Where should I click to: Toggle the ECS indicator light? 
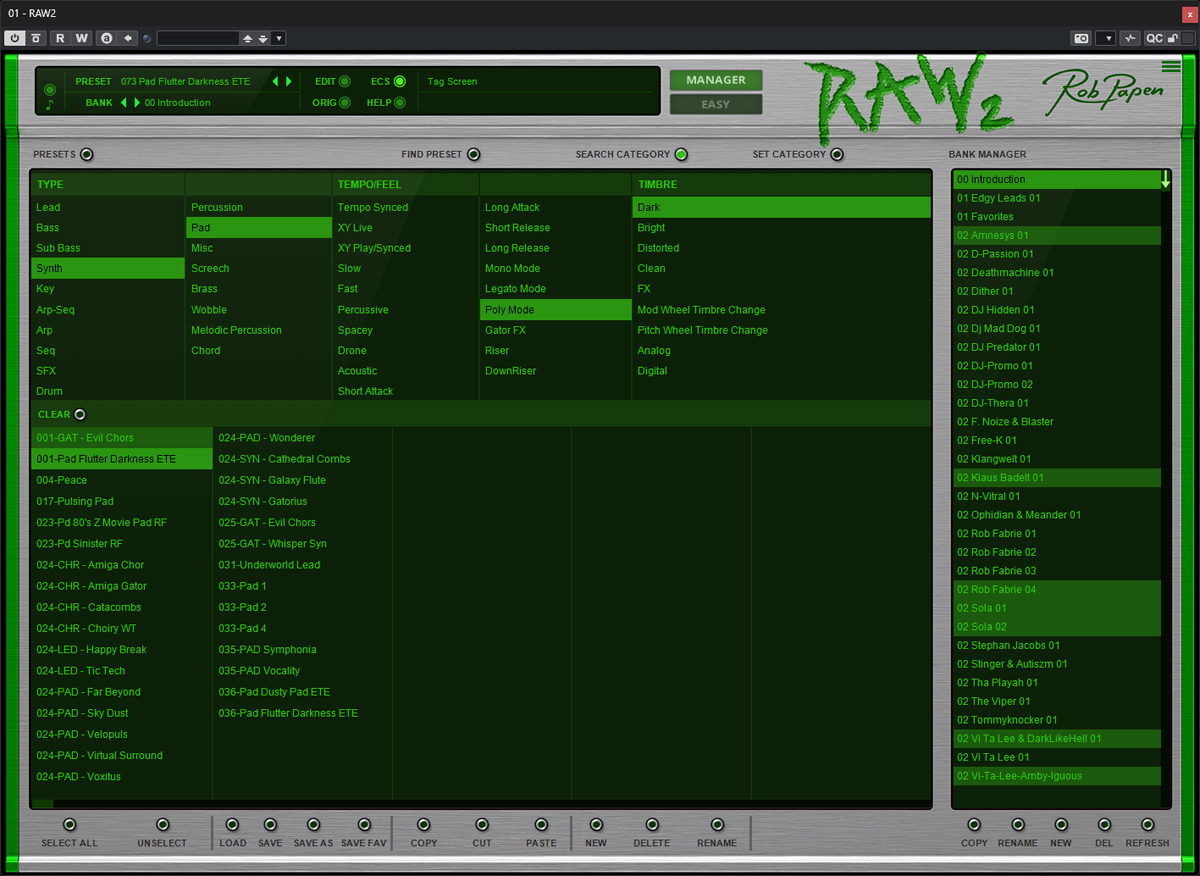(400, 82)
